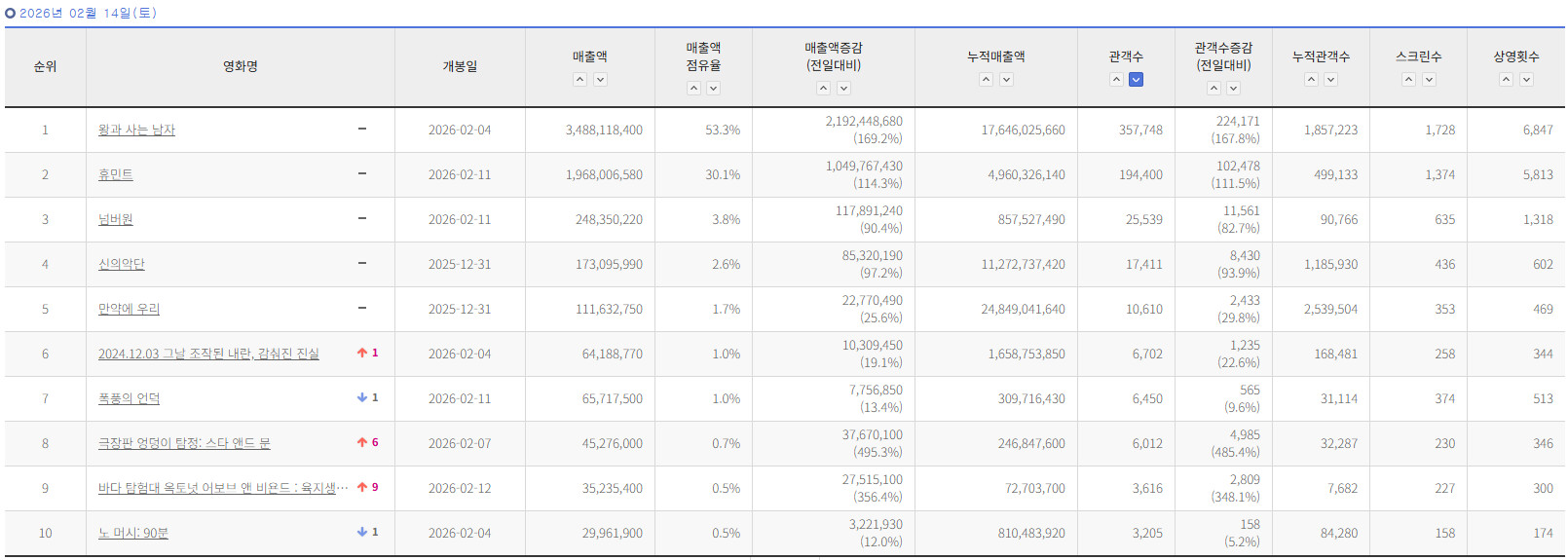Select sales change 37,670,100 (495.3%)
The image size is (1568, 560).
point(872,443)
